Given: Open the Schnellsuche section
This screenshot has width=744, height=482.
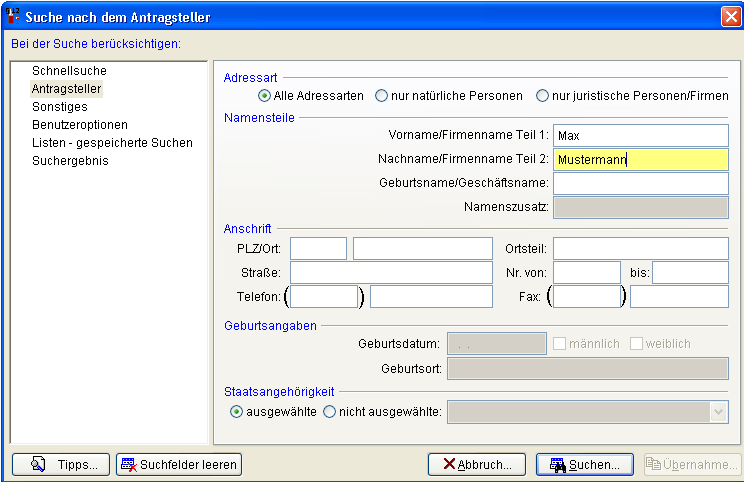Looking at the screenshot, I should tap(69, 71).
